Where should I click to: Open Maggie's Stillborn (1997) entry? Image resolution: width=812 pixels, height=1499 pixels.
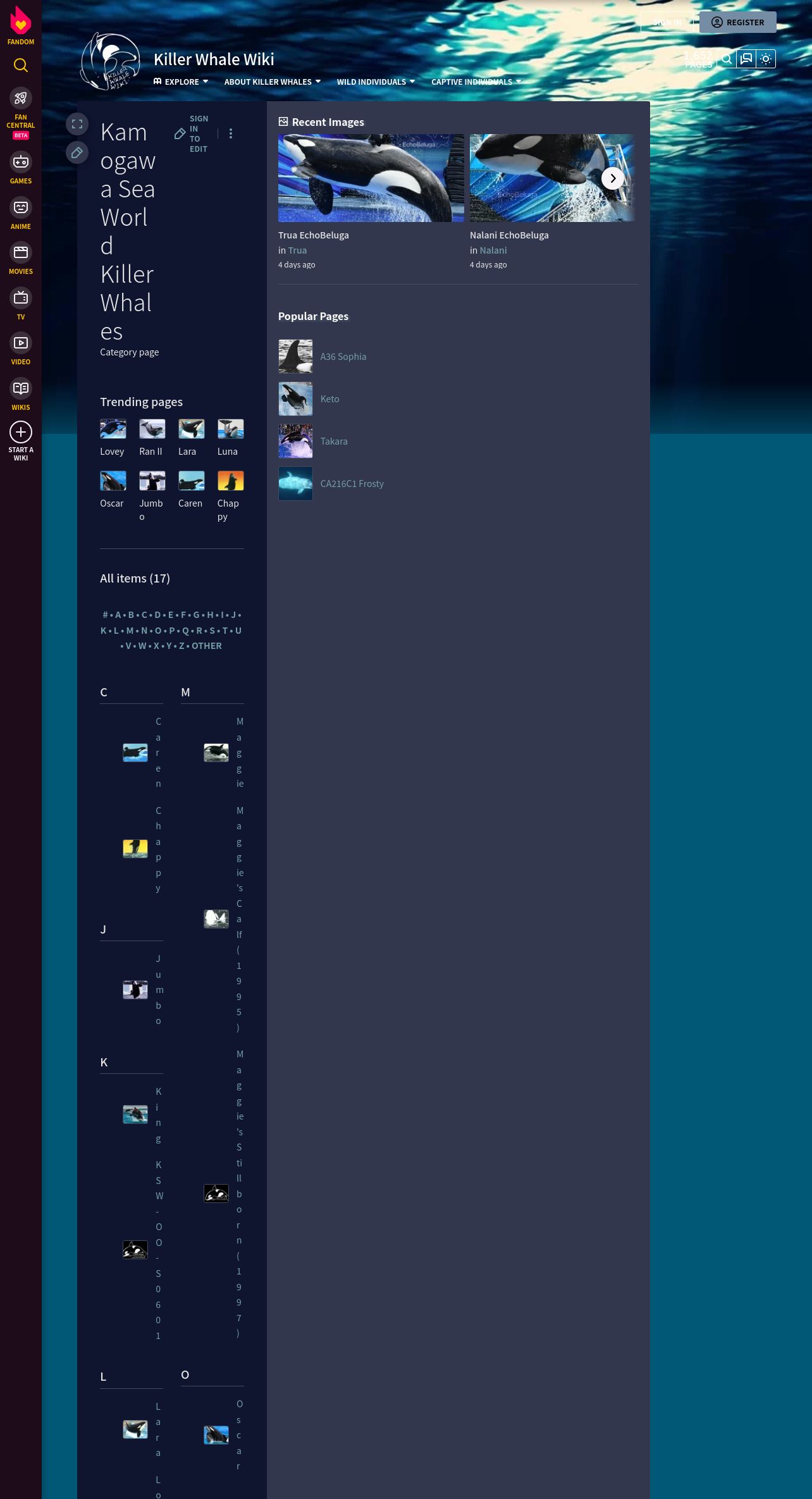(240, 1194)
